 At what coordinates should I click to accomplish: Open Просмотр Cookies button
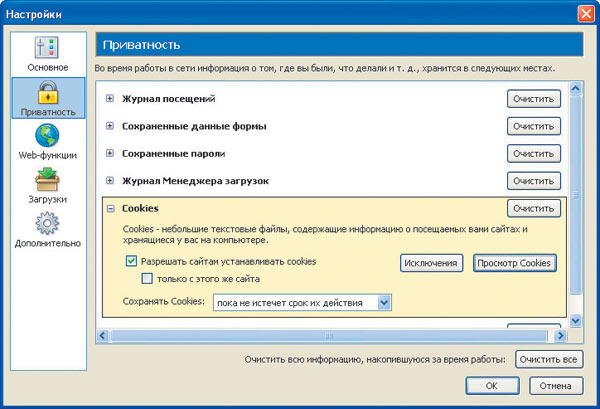tap(515, 263)
